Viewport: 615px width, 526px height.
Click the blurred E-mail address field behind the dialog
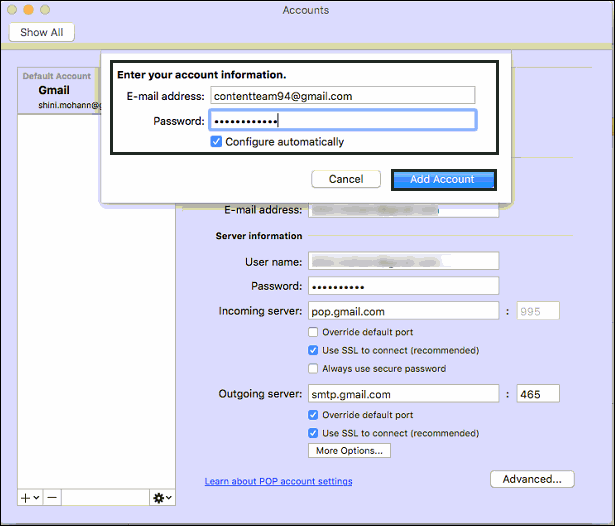(404, 211)
